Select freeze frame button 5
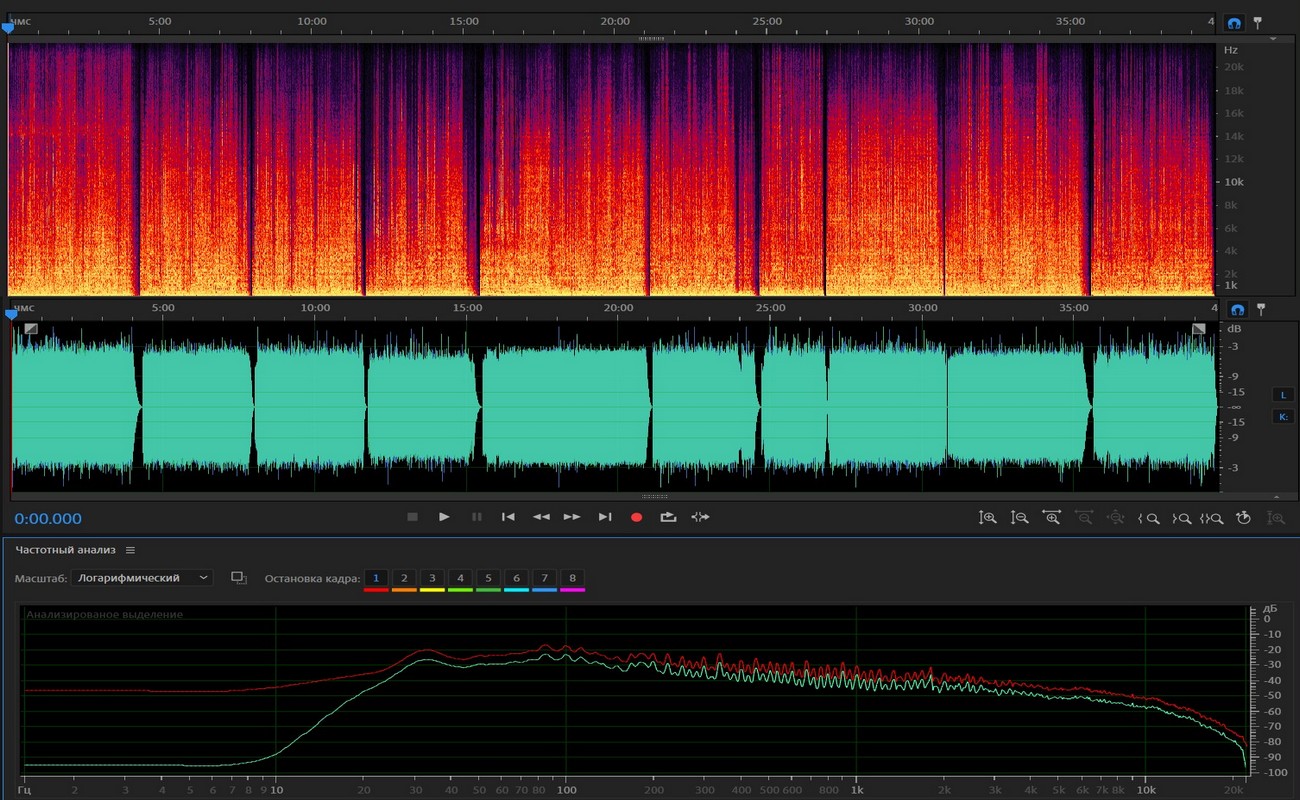This screenshot has width=1300, height=800. (x=488, y=578)
